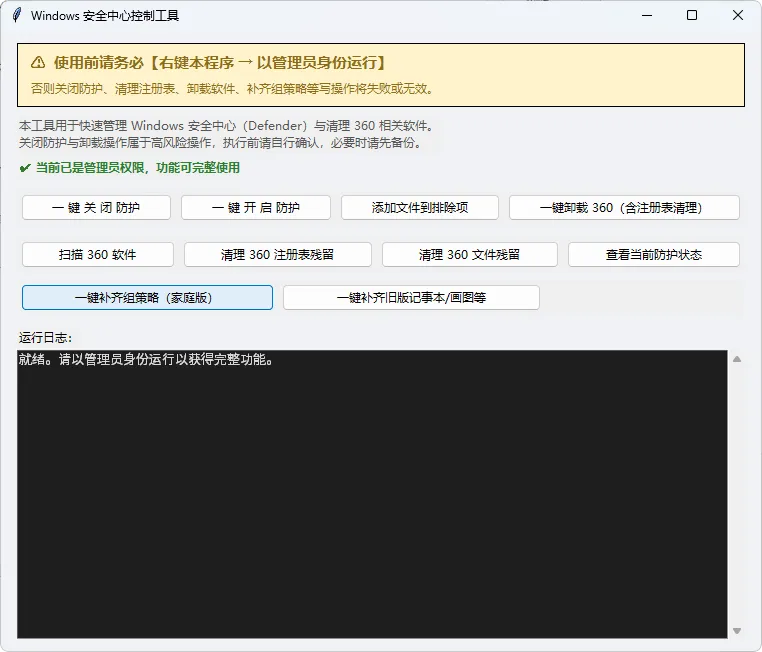Click the green checkmark admin status icon
This screenshot has height=652, width=762.
tap(25, 168)
